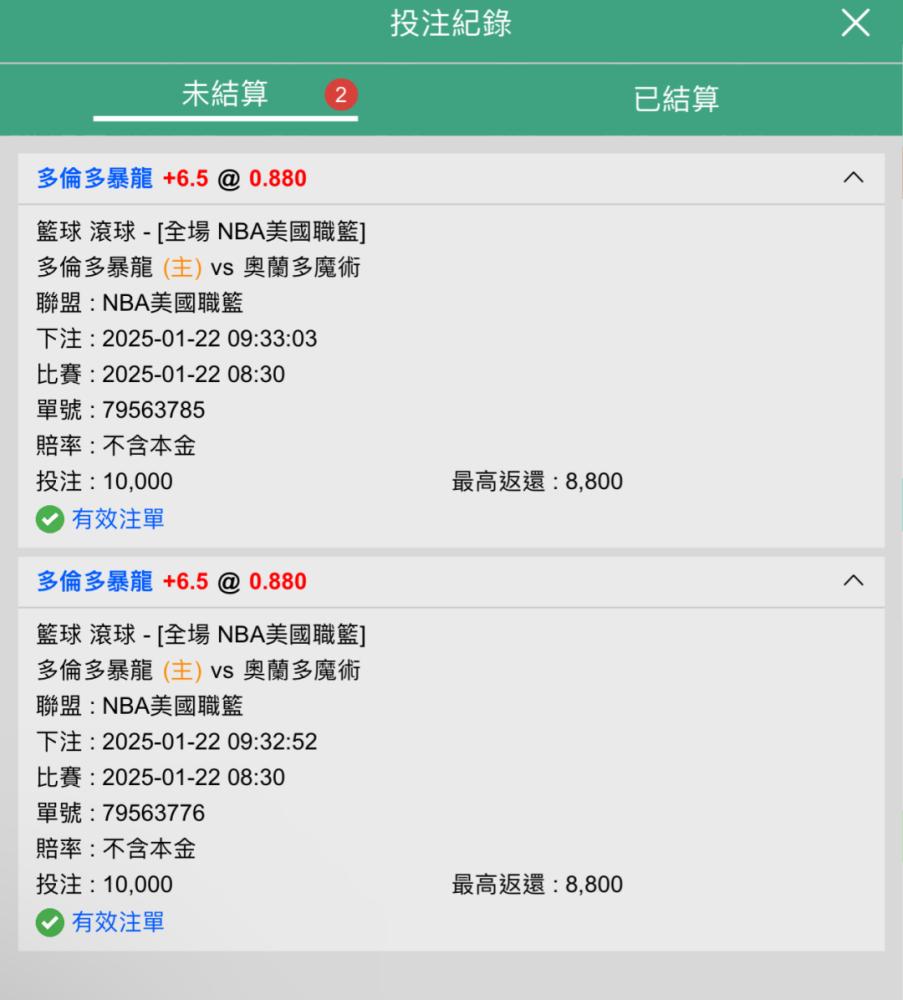Click the 0.880 odds in the second bet header

(277, 581)
